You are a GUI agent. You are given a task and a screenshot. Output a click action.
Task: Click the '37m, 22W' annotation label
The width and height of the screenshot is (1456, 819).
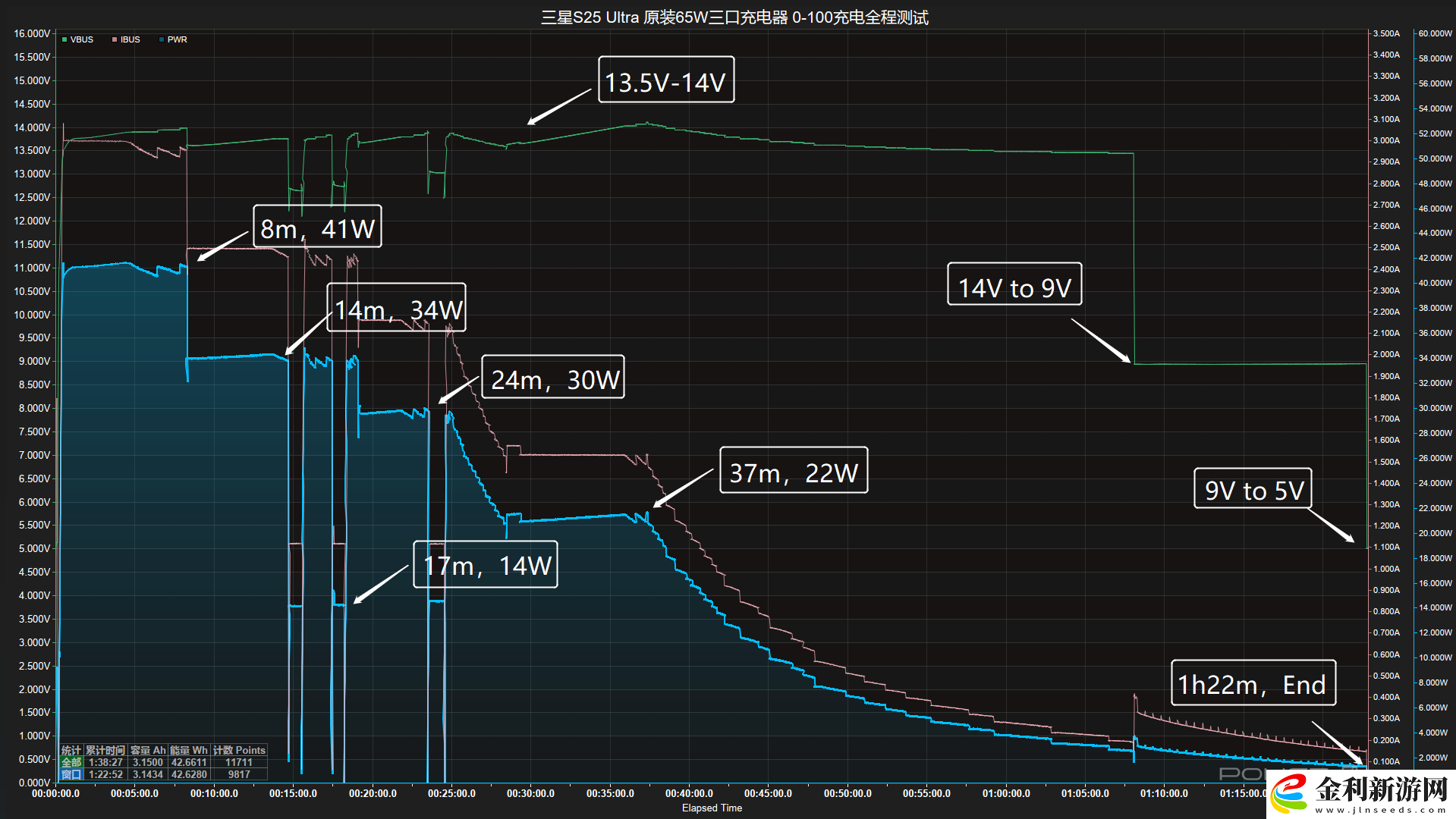coord(793,470)
